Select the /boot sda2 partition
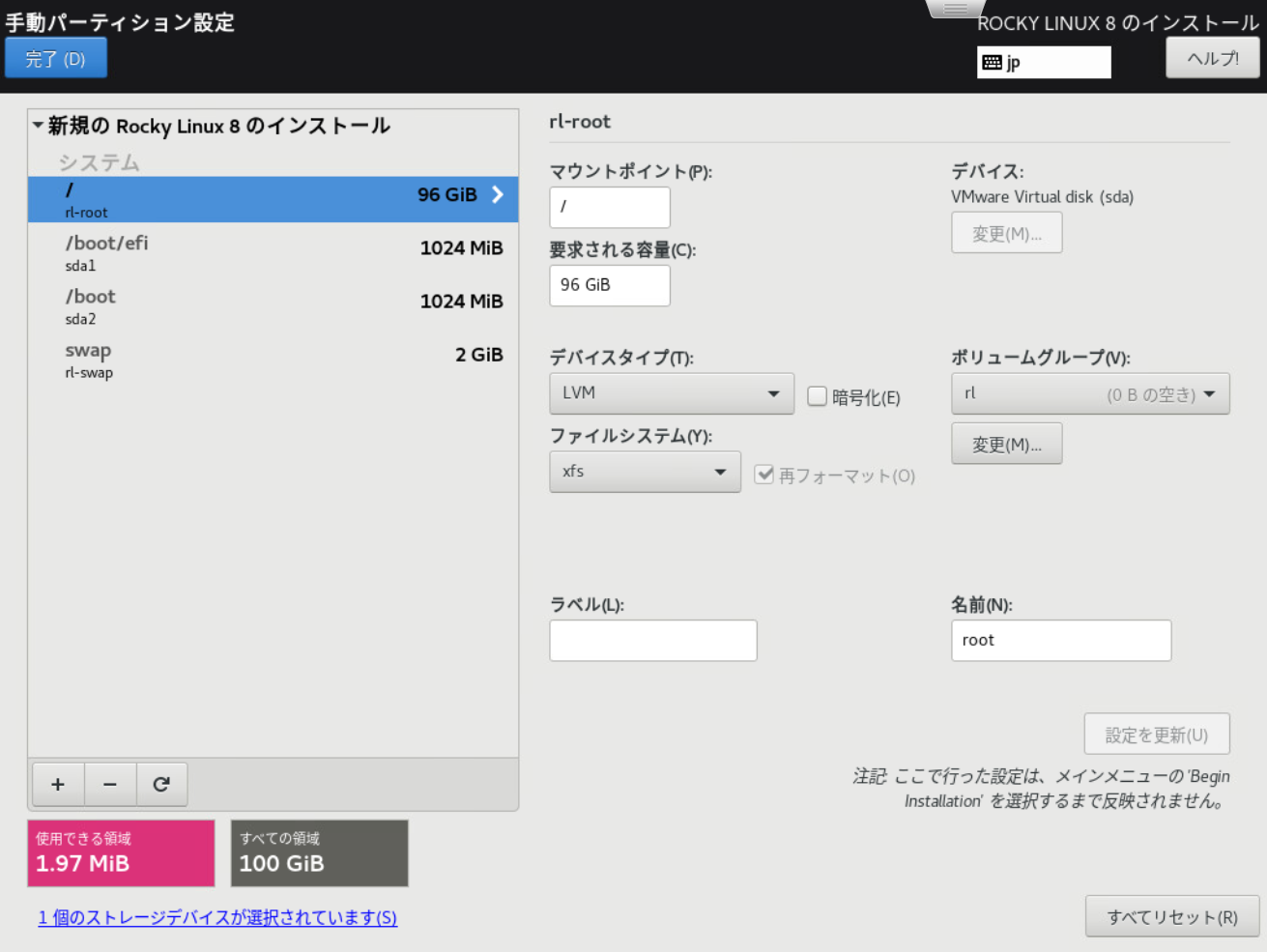 coord(273,305)
